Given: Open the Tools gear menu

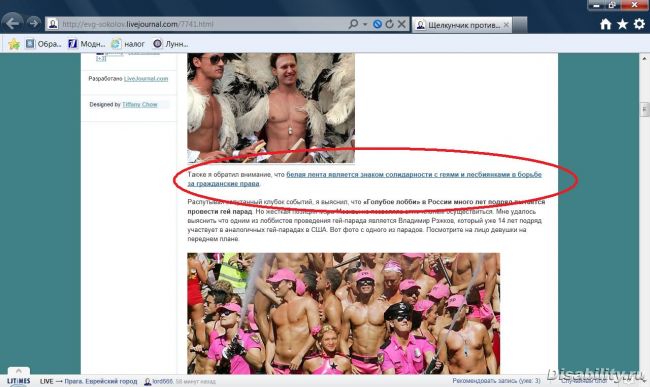Looking at the screenshot, I should click(639, 24).
